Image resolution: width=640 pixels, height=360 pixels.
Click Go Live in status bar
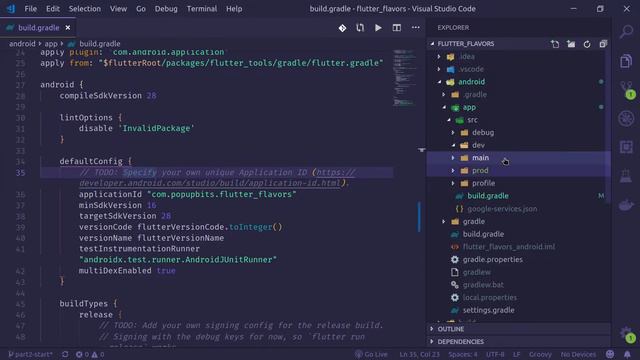[x=371, y=354]
